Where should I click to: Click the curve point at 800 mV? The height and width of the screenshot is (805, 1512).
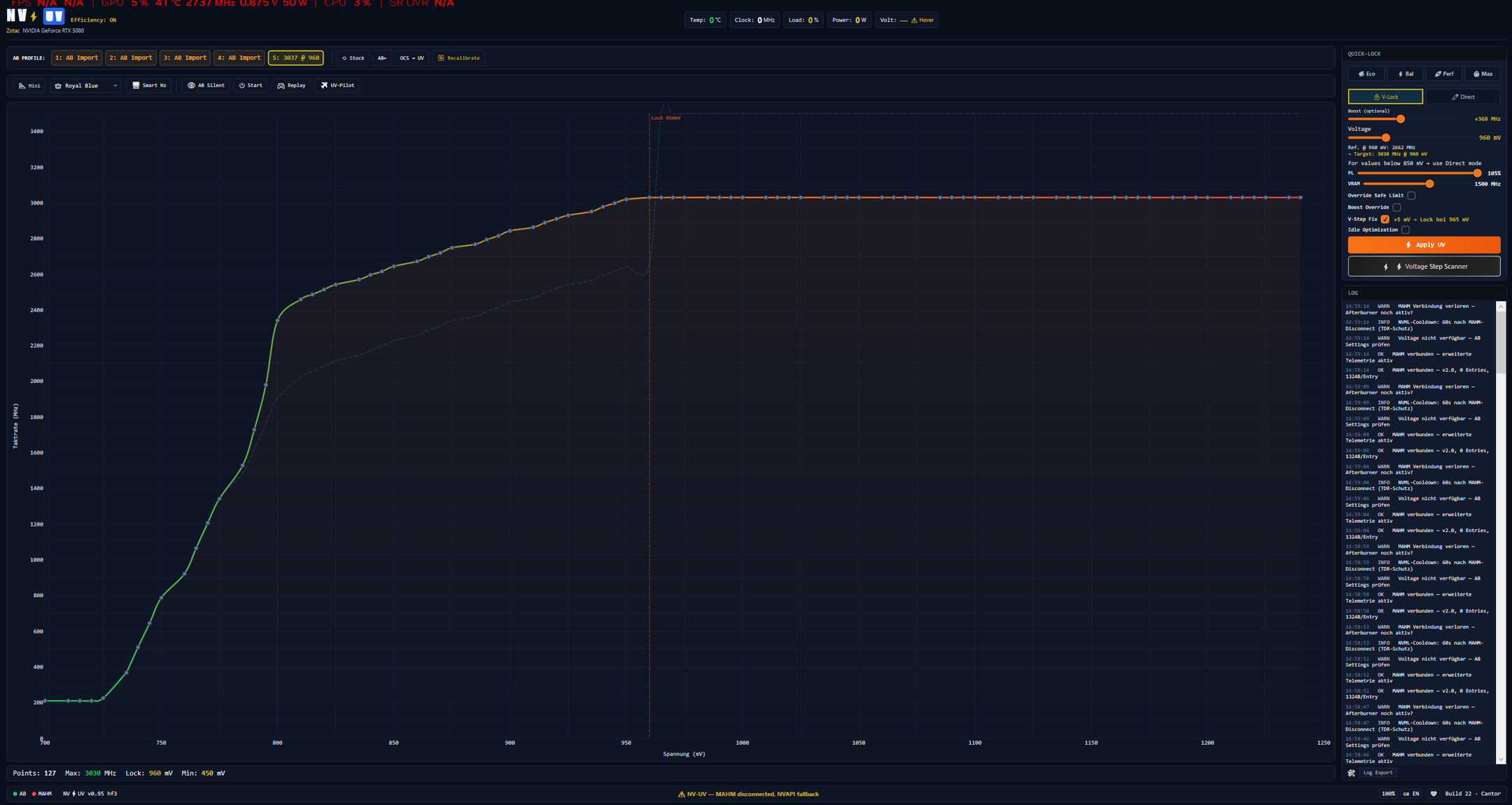click(278, 321)
